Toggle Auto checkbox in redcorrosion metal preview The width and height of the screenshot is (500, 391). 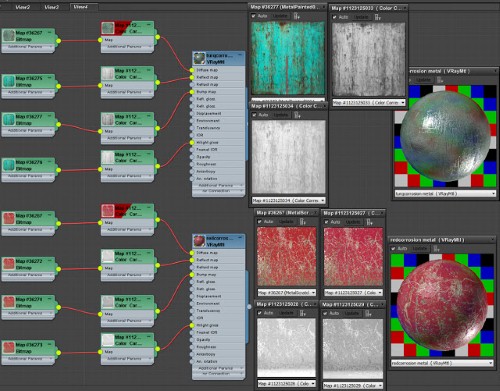tap(393, 248)
